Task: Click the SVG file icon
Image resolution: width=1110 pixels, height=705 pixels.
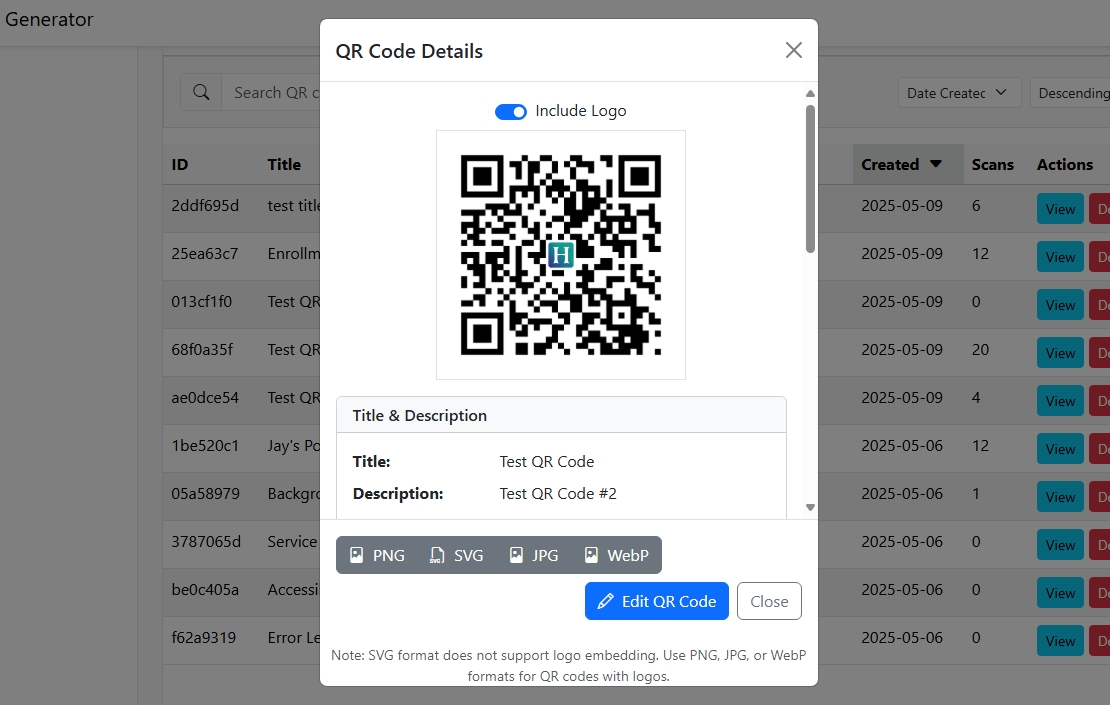Action: (x=437, y=556)
